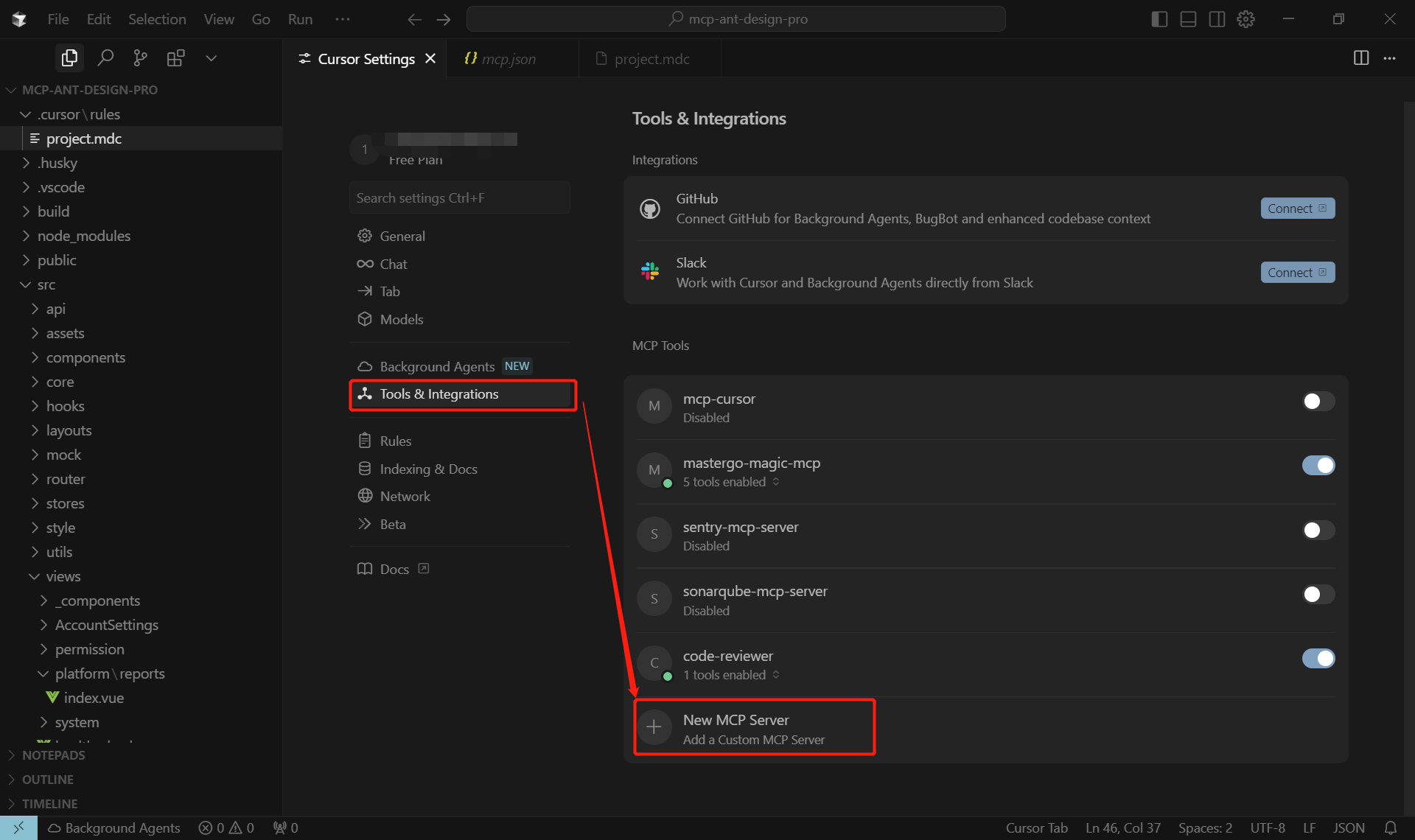
Task: Collapse the views folder
Action: pos(141,576)
